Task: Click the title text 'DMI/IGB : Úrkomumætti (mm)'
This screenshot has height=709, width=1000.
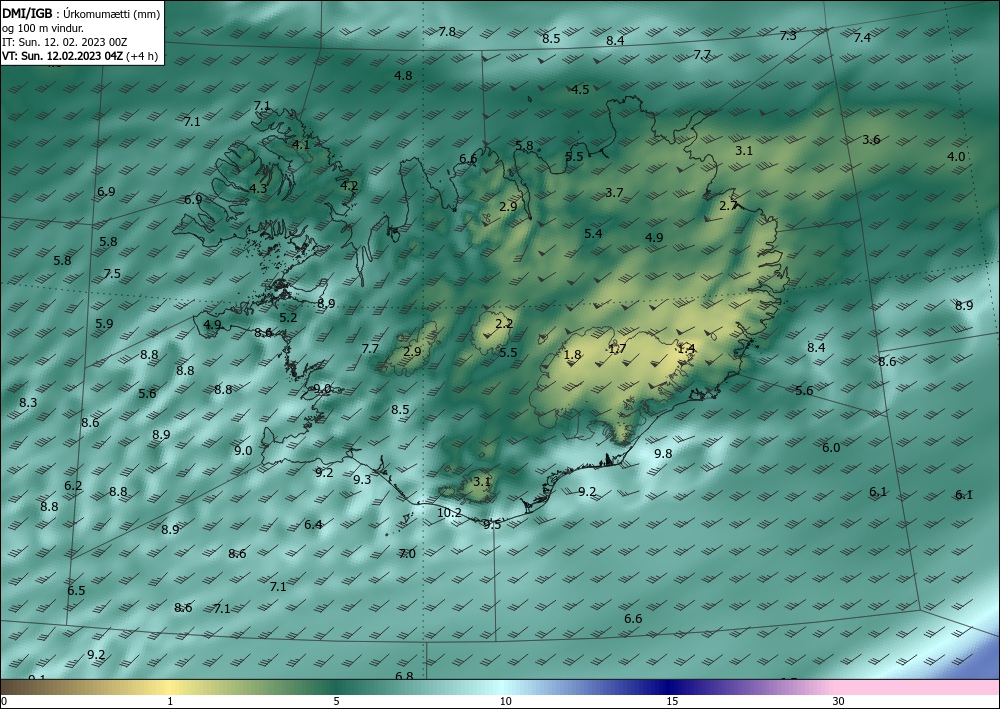Action: (x=81, y=13)
